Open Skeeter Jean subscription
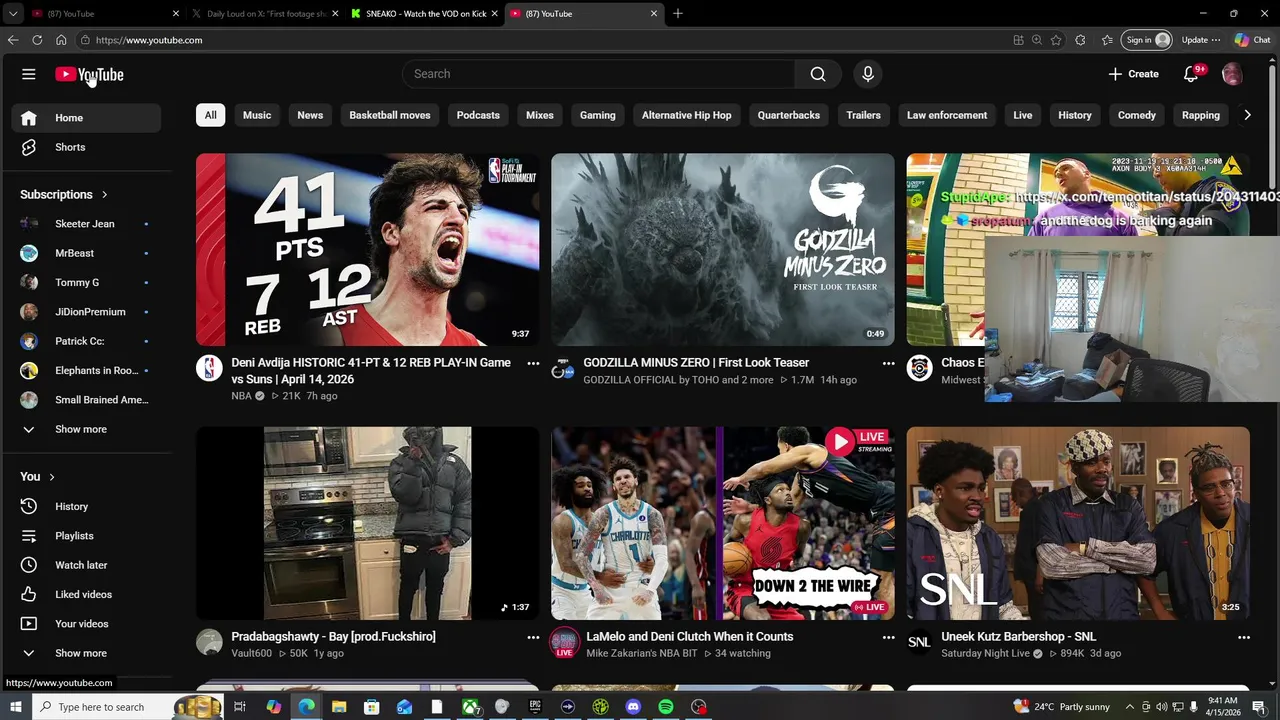 (86, 224)
